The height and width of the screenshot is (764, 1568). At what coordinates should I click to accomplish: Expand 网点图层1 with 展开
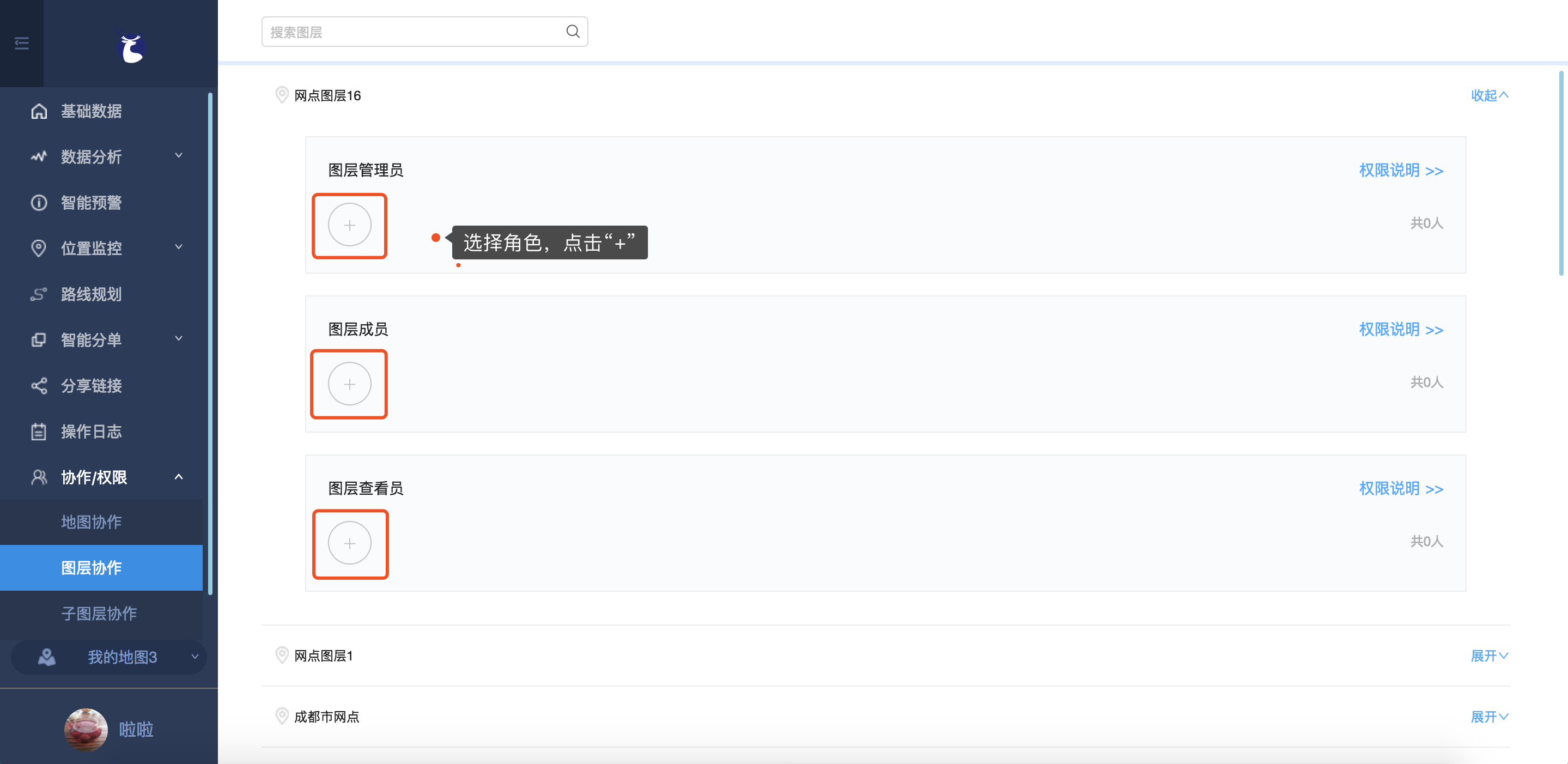click(x=1489, y=656)
